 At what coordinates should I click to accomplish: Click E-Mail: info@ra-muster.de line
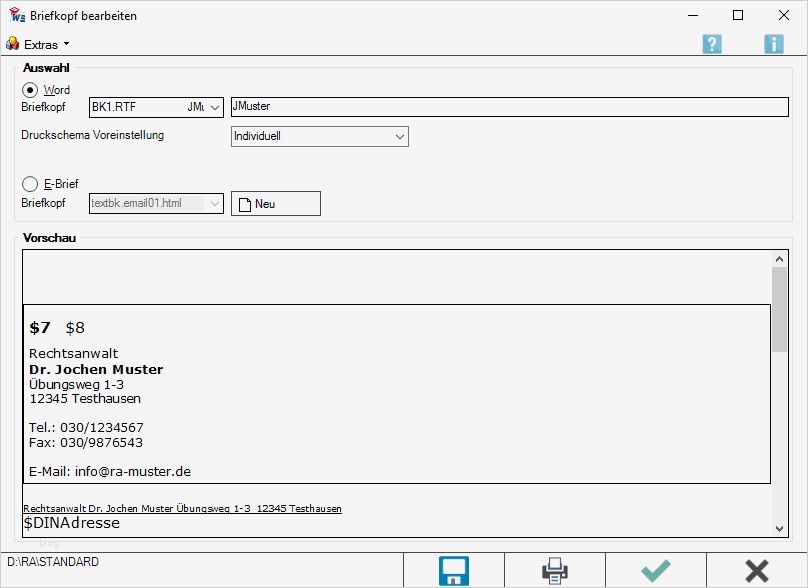tap(110, 472)
